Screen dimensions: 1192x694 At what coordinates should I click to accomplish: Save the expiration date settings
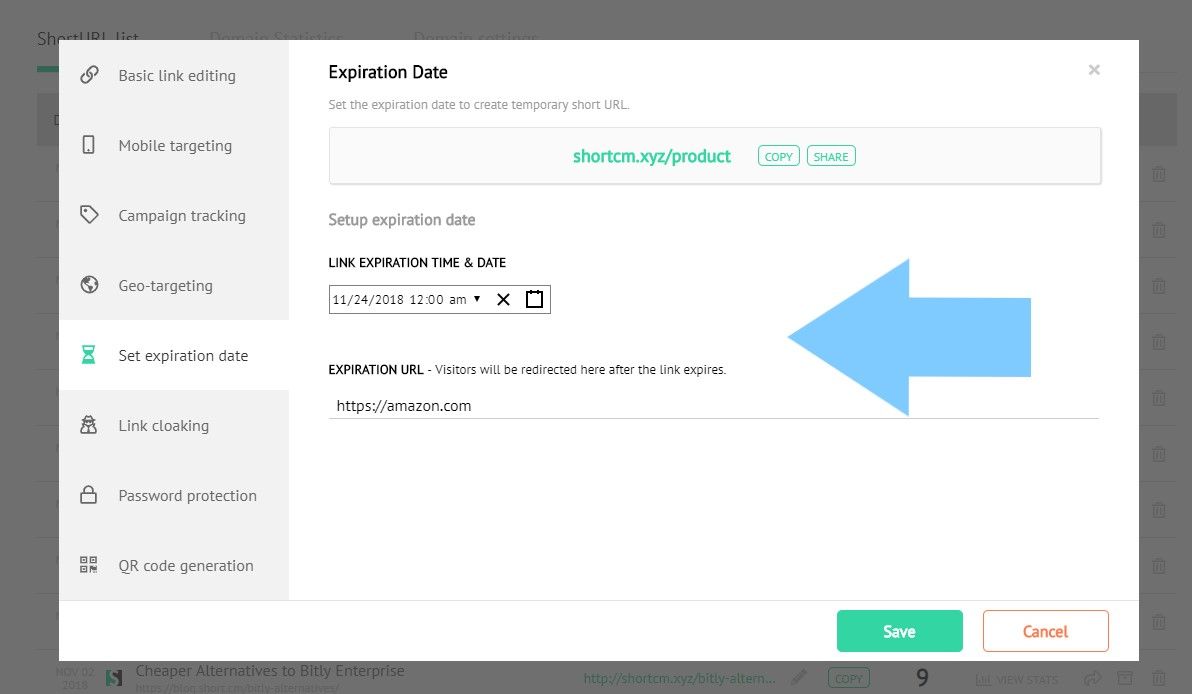point(899,630)
